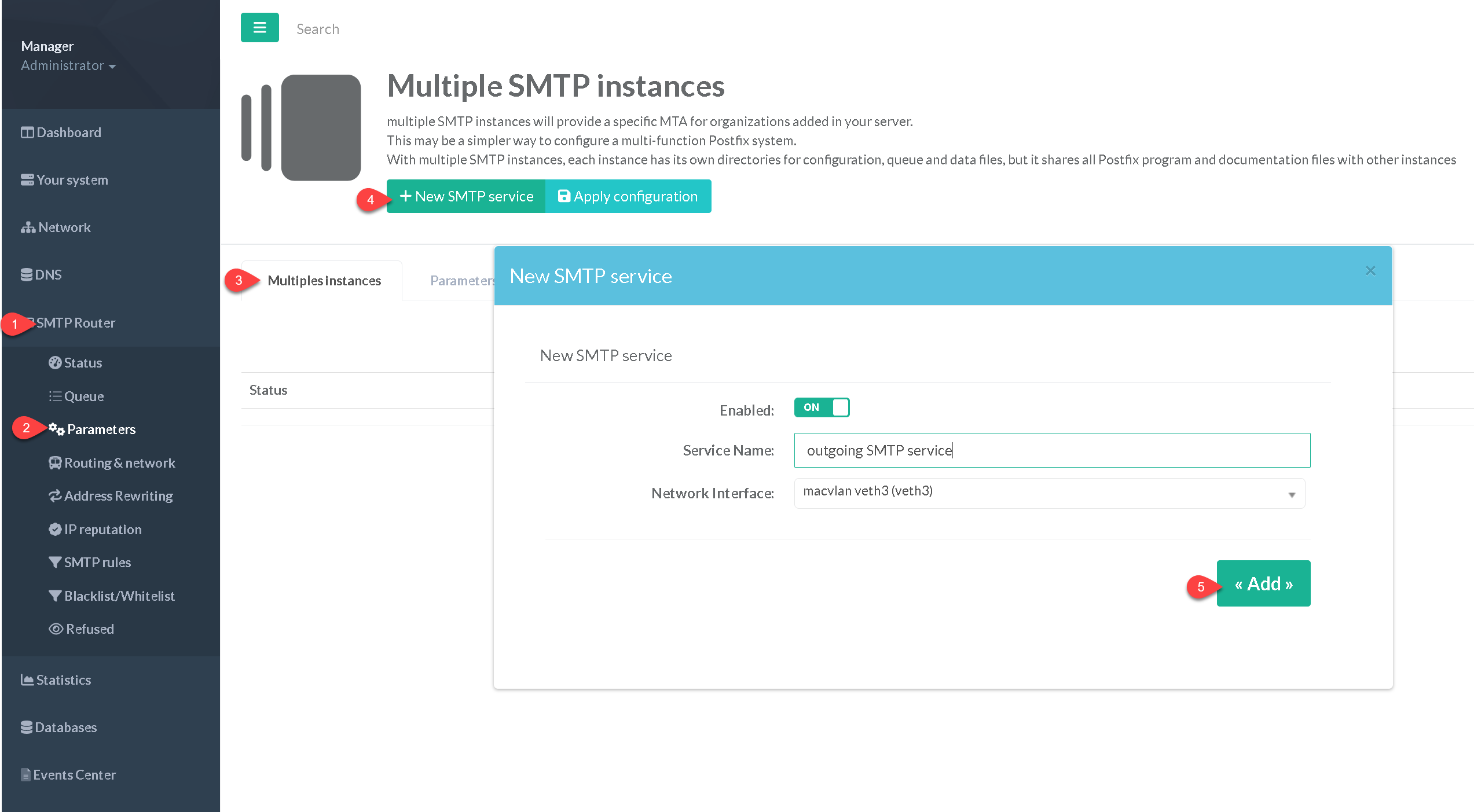Expand the Administrator user dropdown
The image size is (1474, 812).
(68, 65)
